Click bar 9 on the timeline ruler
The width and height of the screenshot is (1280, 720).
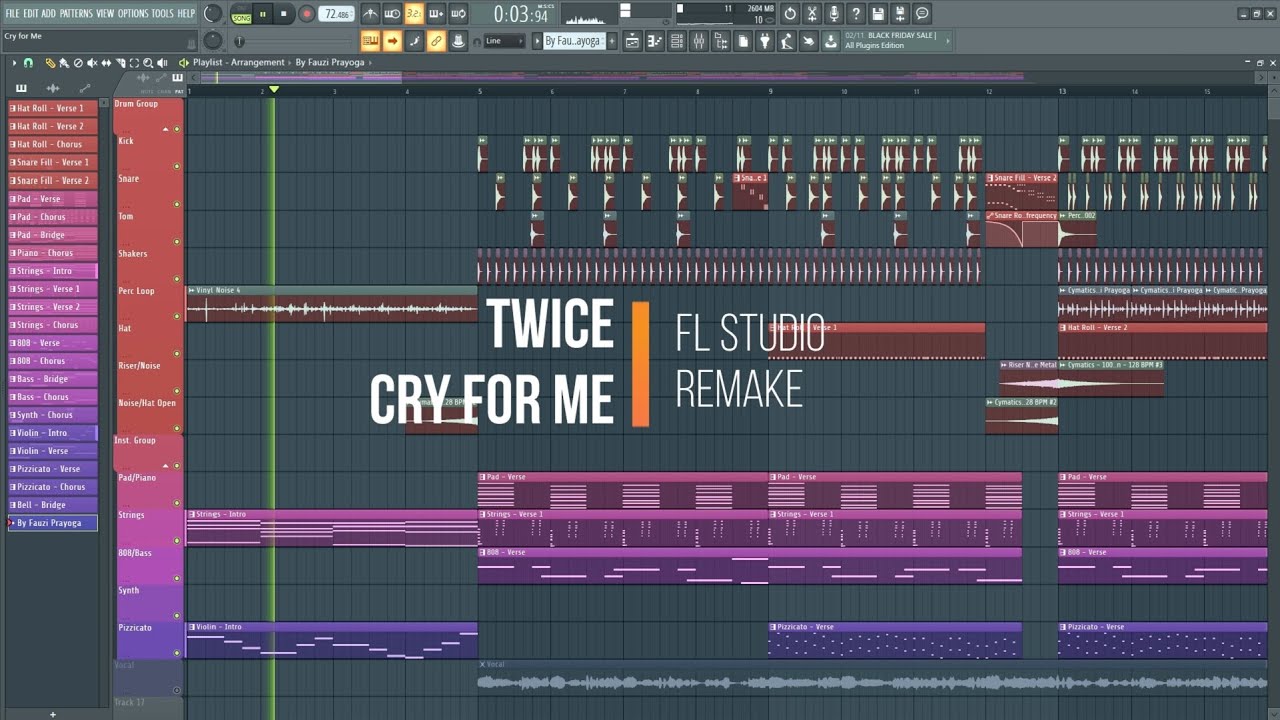pyautogui.click(x=770, y=91)
